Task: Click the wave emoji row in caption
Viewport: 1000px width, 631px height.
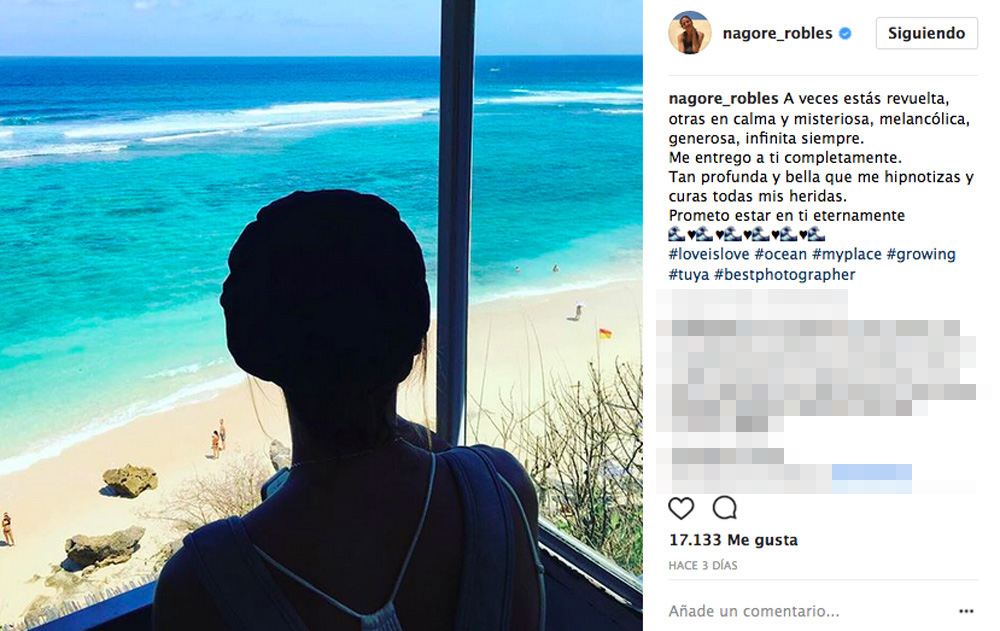Action: tap(747, 234)
